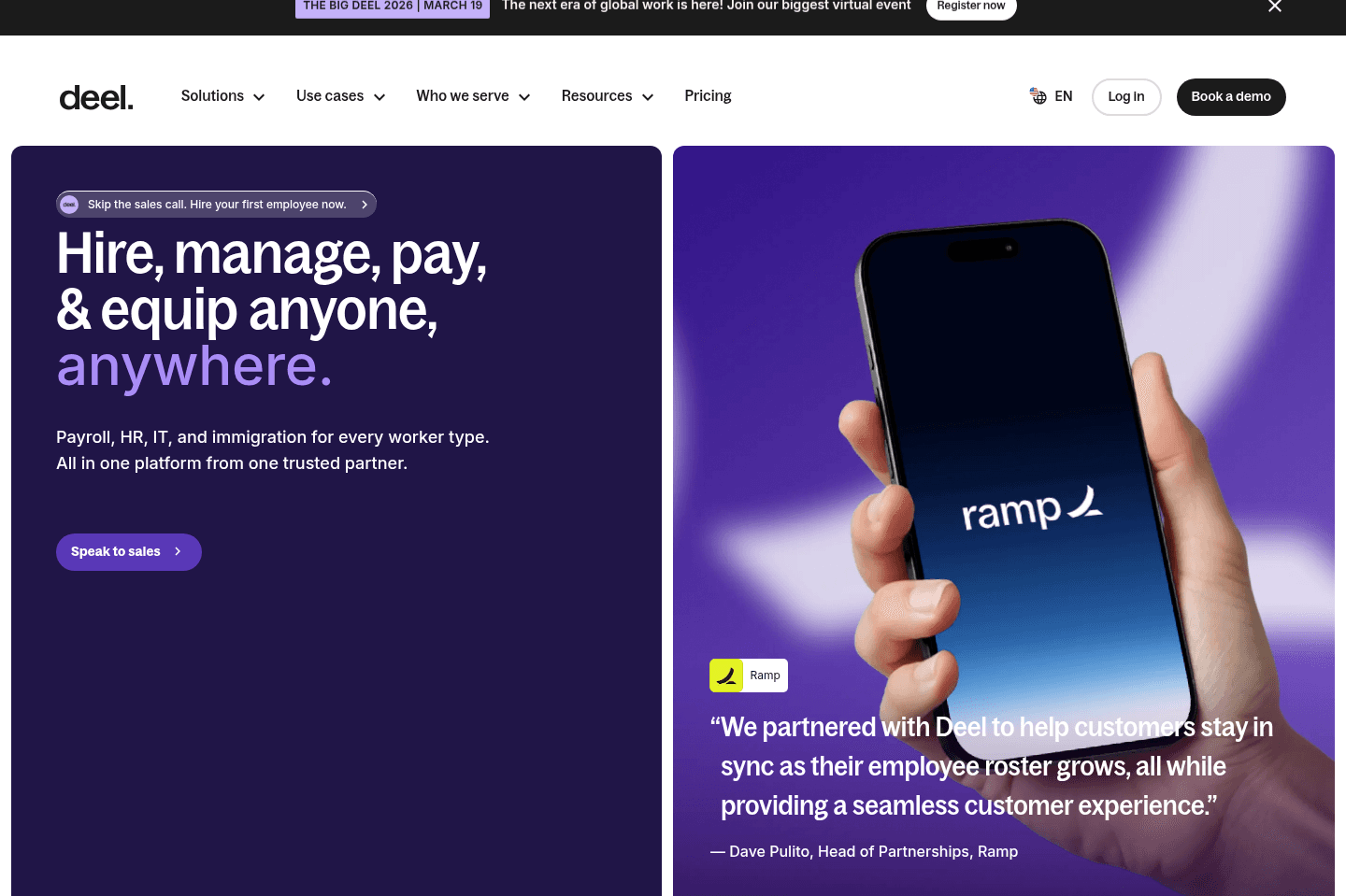
Task: Expand the Resources dropdown arrow
Action: pyautogui.click(x=648, y=97)
